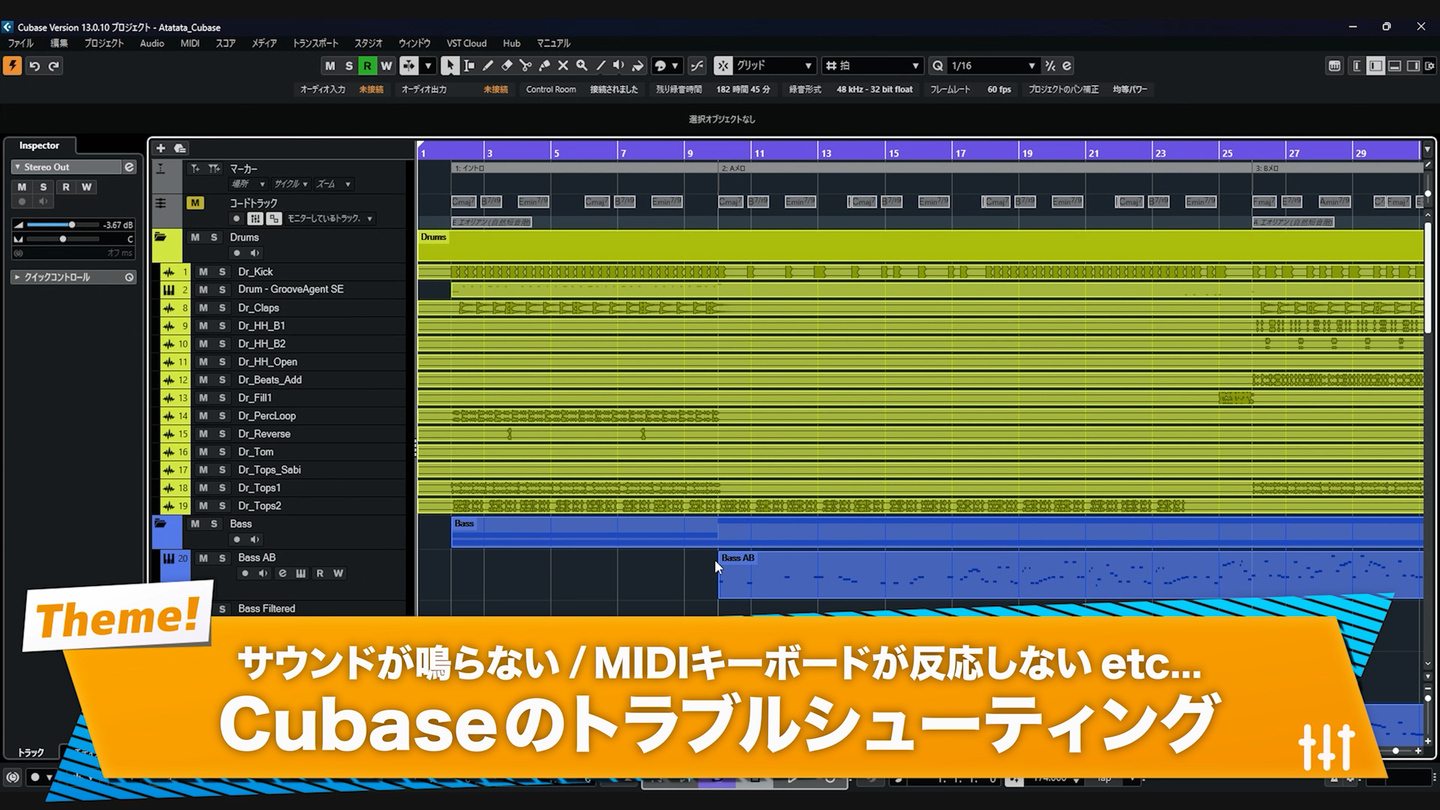Click the Undo arrow icon
Viewport: 1440px width, 810px height.
click(34, 66)
